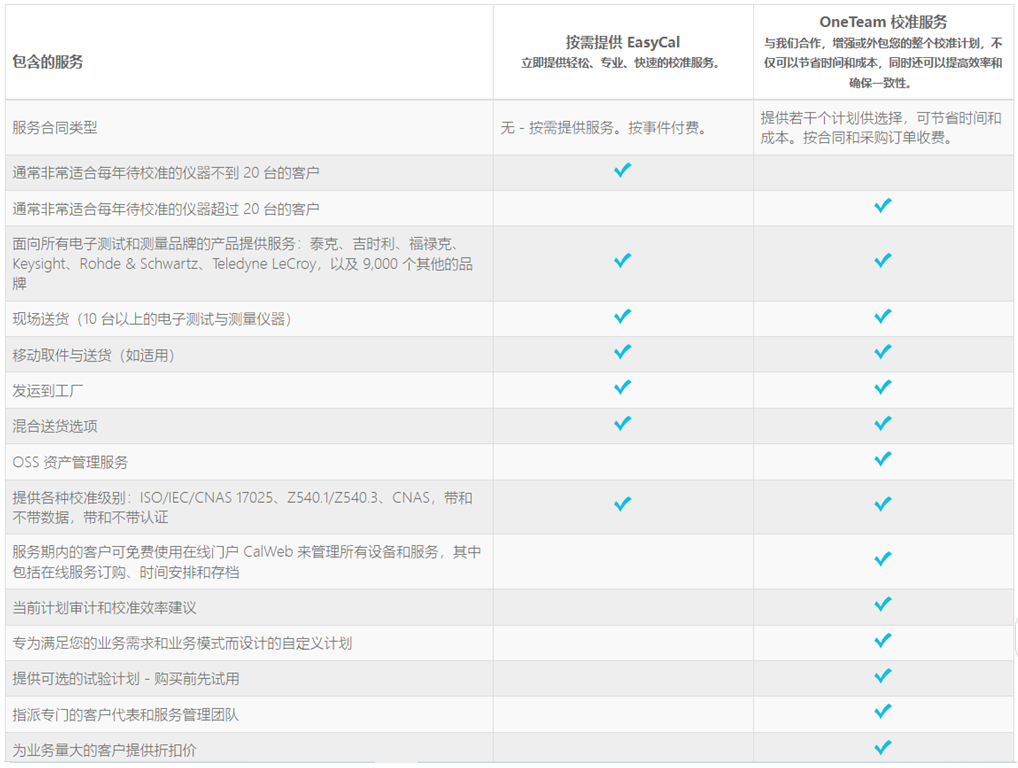Click OneTeam checkmark in 混合送货选项 row
This screenshot has height=768, width=1018.
pyautogui.click(x=882, y=424)
